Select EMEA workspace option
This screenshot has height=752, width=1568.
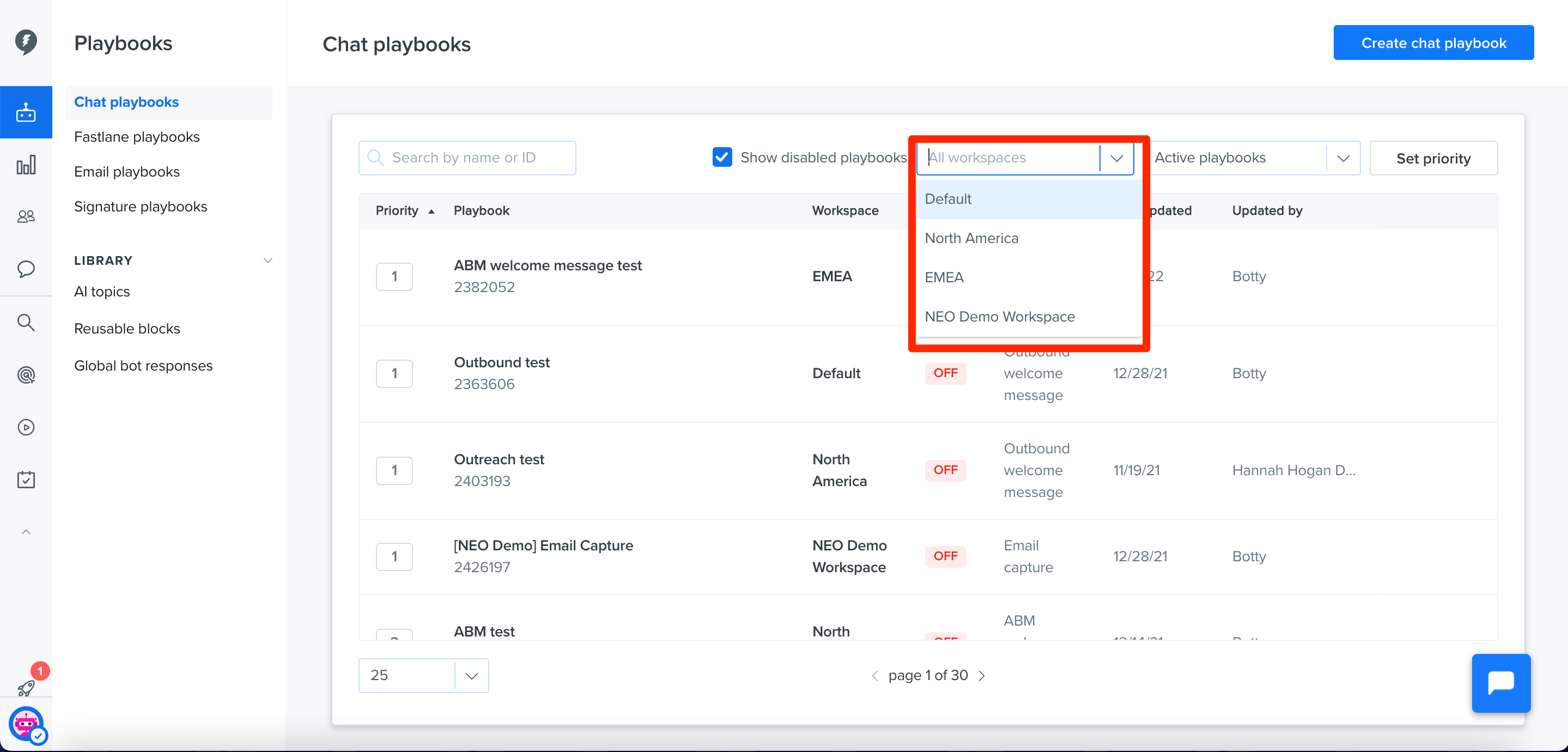(1028, 277)
